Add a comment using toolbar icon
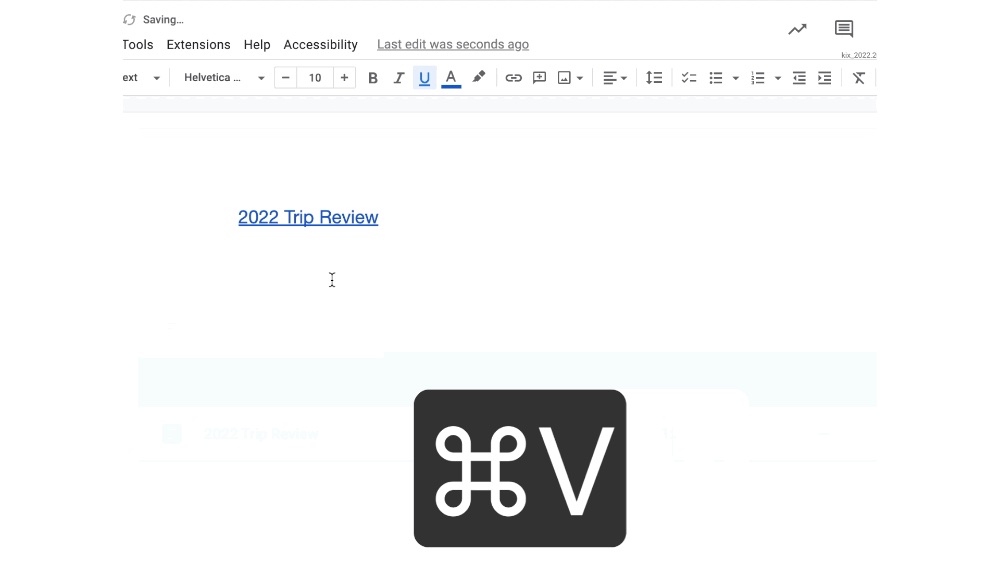 tap(539, 78)
